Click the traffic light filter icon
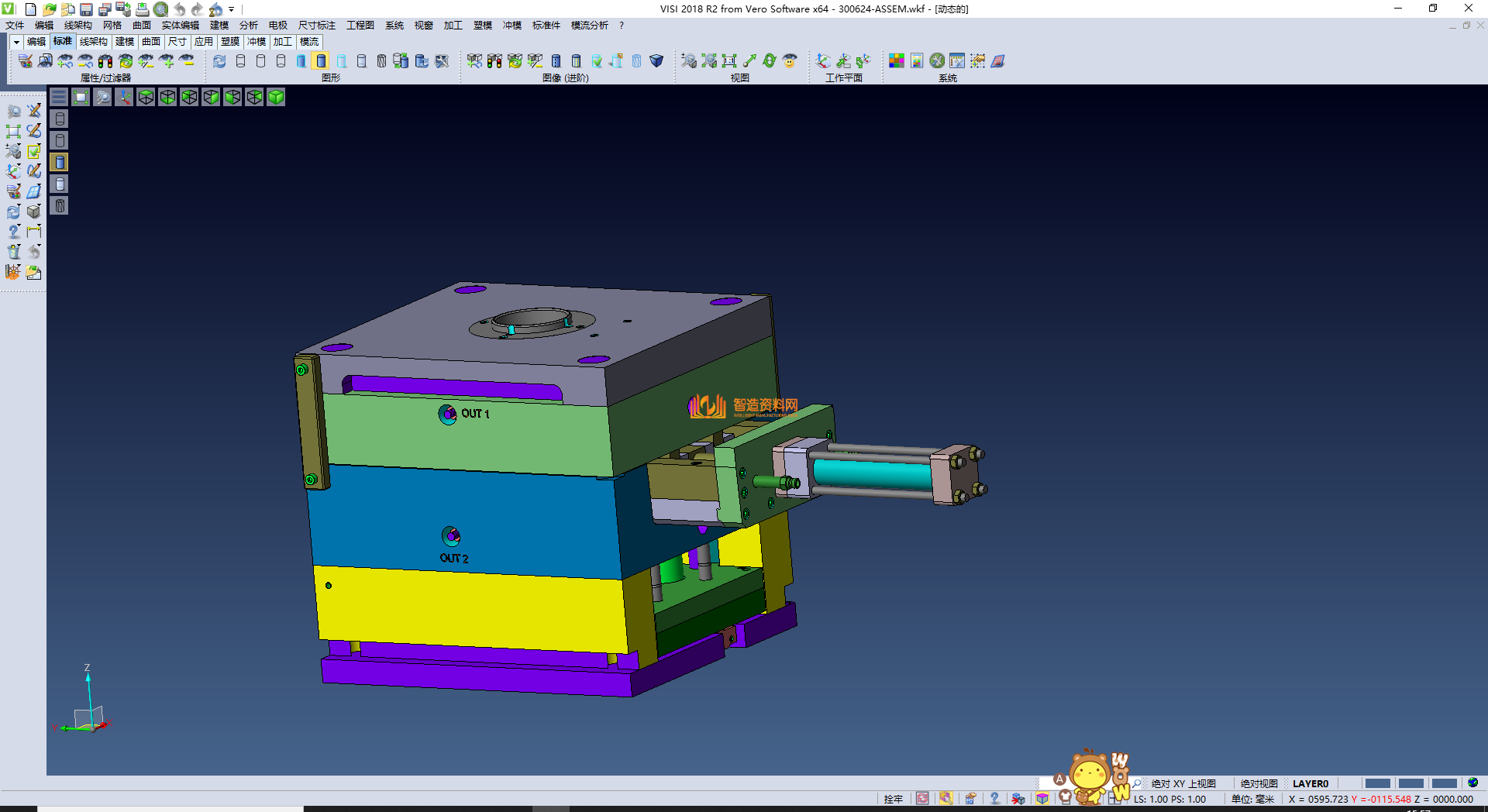Screen dimensions: 1488x812 coord(105,61)
